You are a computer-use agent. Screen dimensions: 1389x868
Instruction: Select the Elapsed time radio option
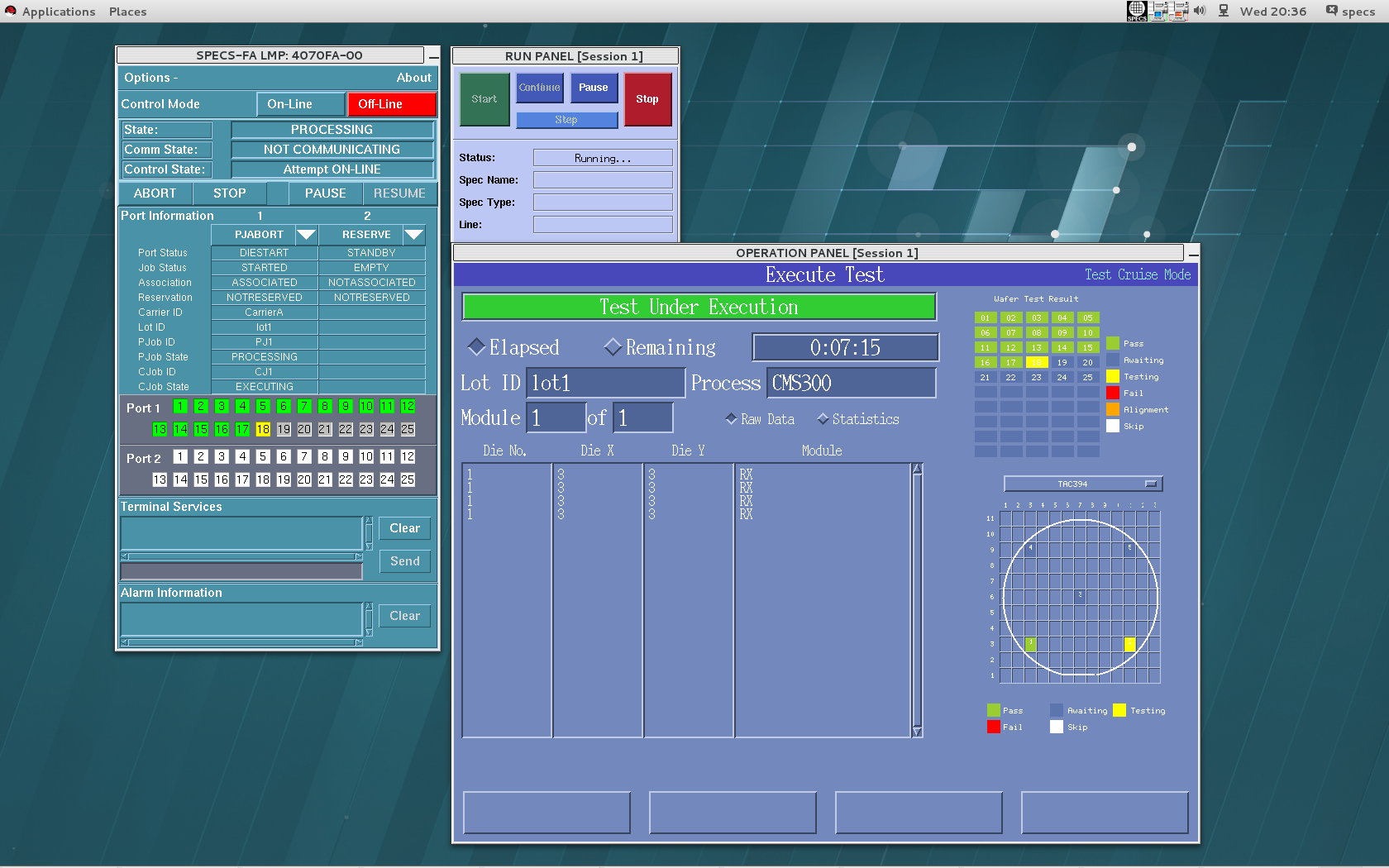[477, 347]
